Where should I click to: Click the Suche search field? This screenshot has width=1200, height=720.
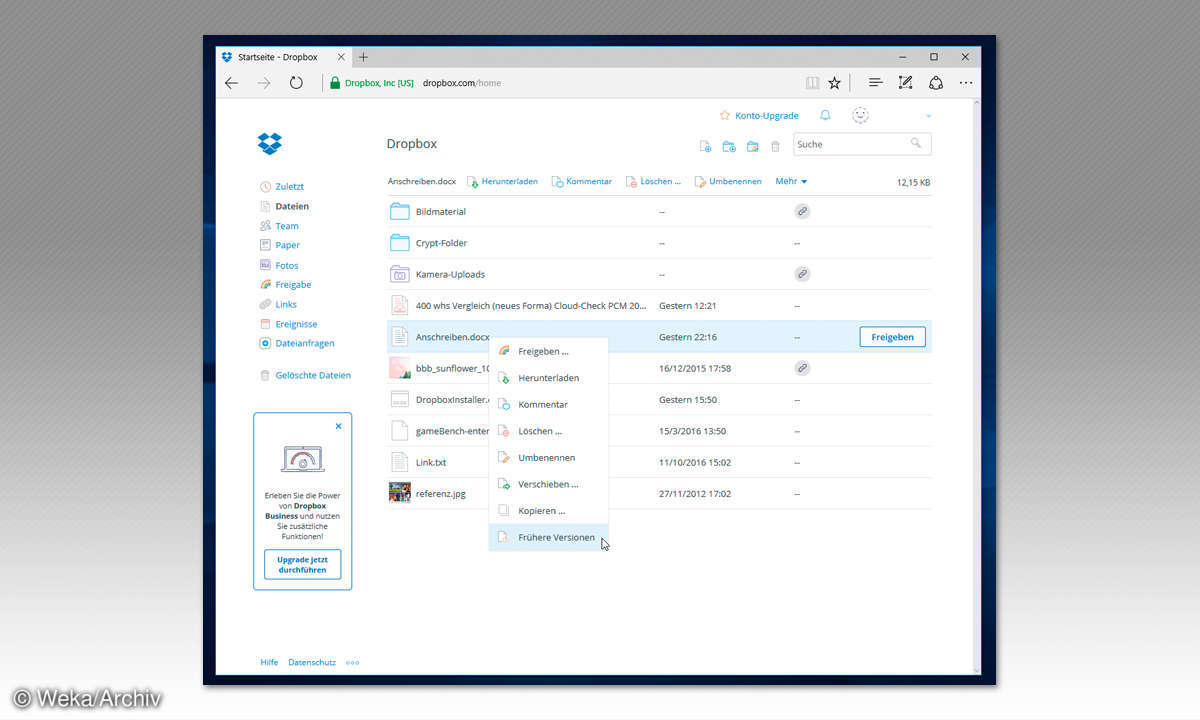coord(862,144)
